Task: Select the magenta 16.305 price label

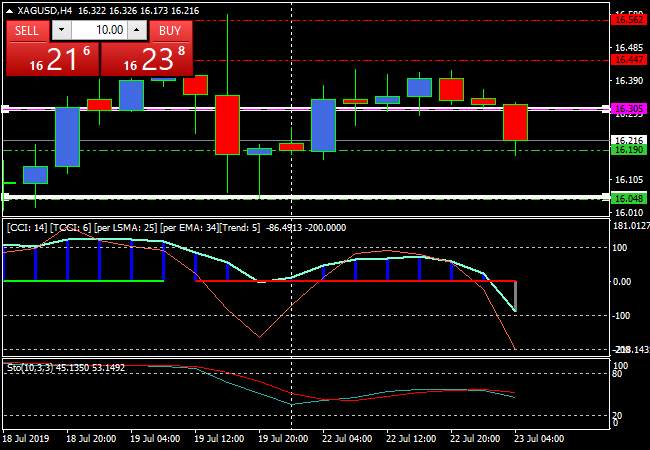Action: pos(629,108)
